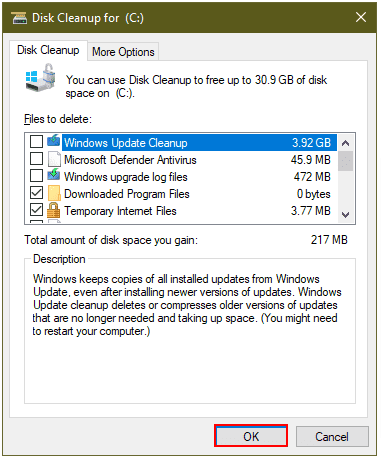Select the Windows upgrade log files entry
Screen dimensions: 381x457
tap(126, 177)
